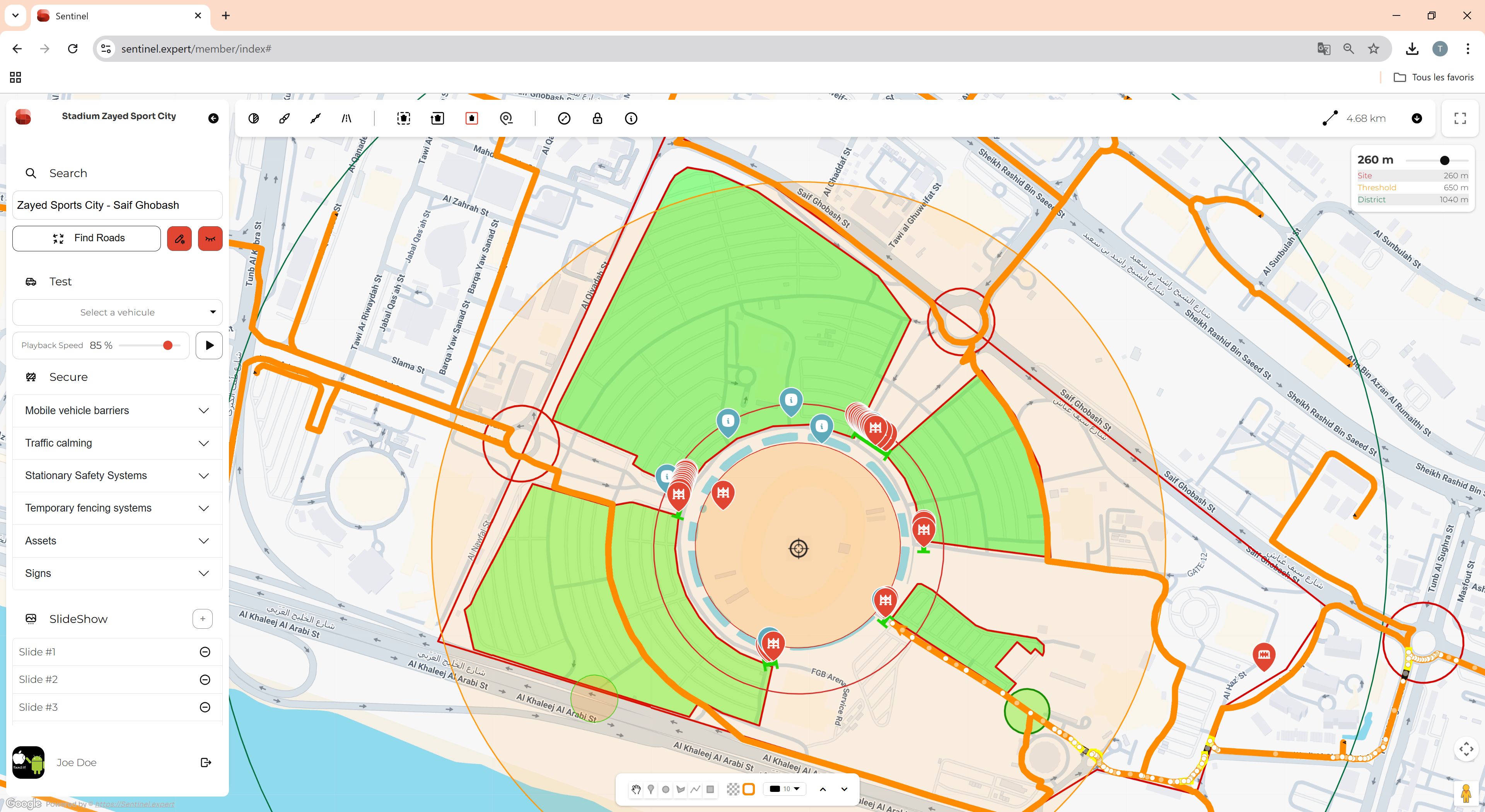Open Slide #1 in slideshow list
This screenshot has height=812, width=1485.
pyautogui.click(x=38, y=652)
